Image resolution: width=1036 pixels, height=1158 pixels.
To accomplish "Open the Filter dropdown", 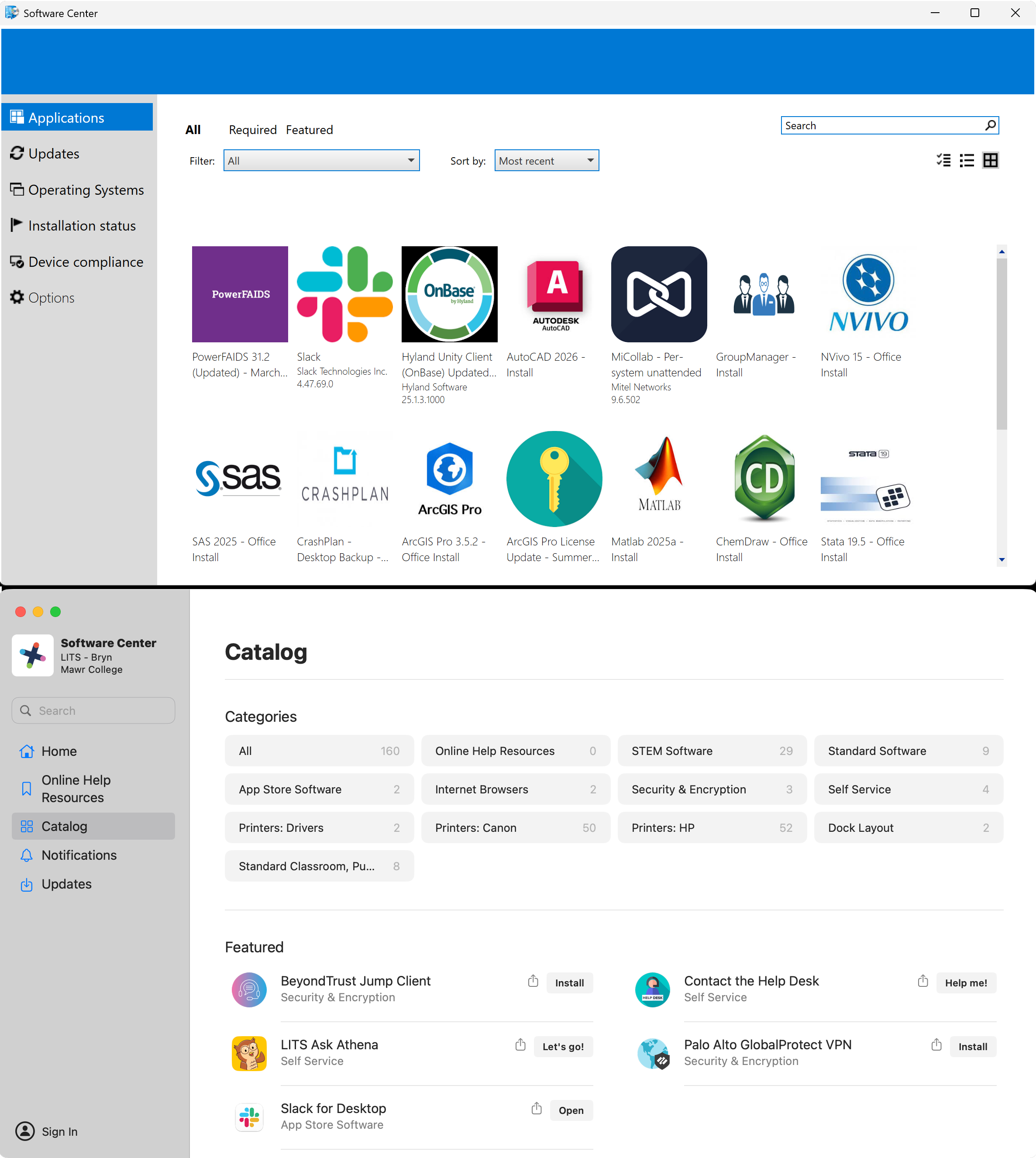I will pos(321,160).
